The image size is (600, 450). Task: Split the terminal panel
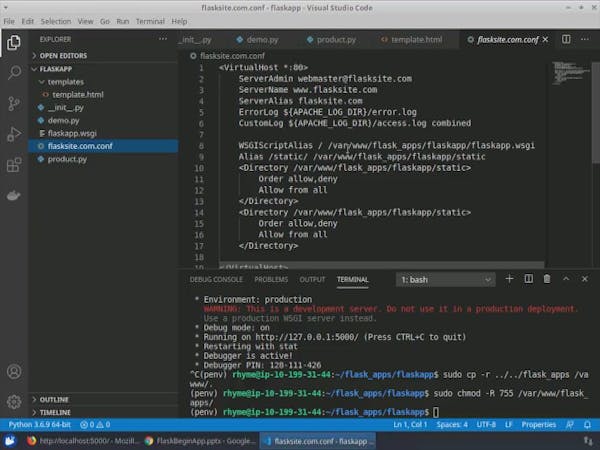click(x=528, y=279)
